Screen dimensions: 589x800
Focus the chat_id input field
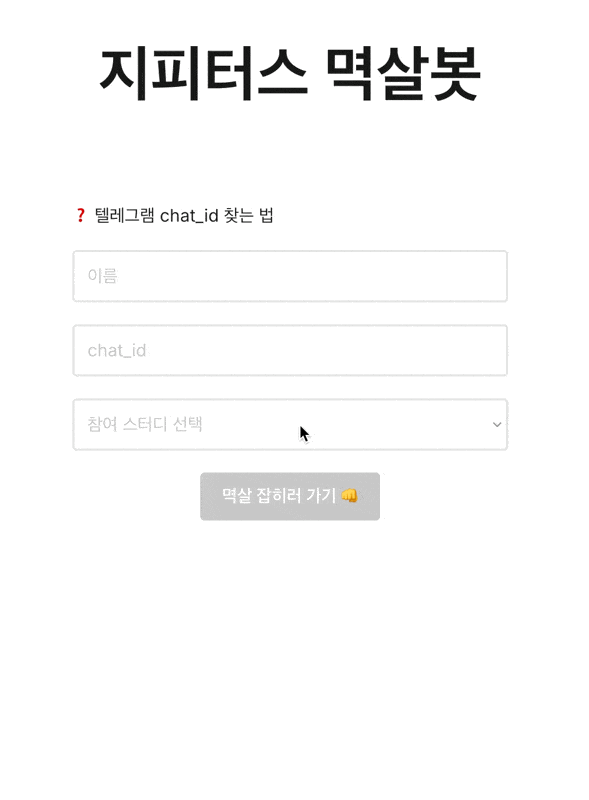(290, 351)
